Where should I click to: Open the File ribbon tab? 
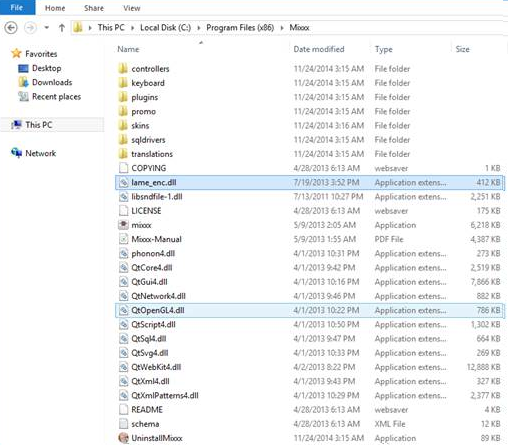pos(17,8)
